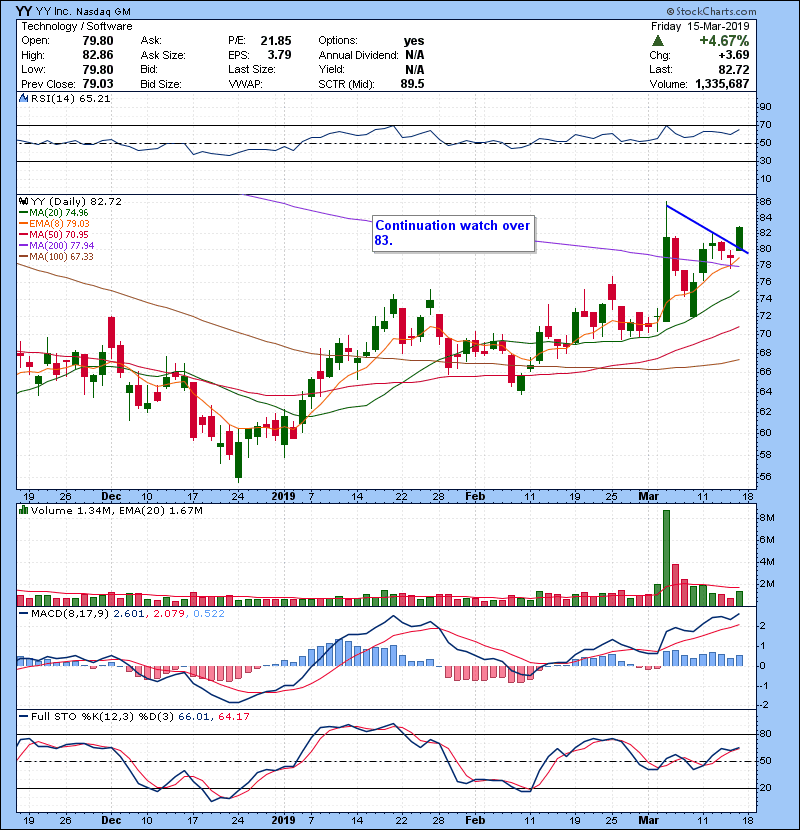Click the Dec label on price date axis
The image size is (800, 830).
tap(111, 497)
